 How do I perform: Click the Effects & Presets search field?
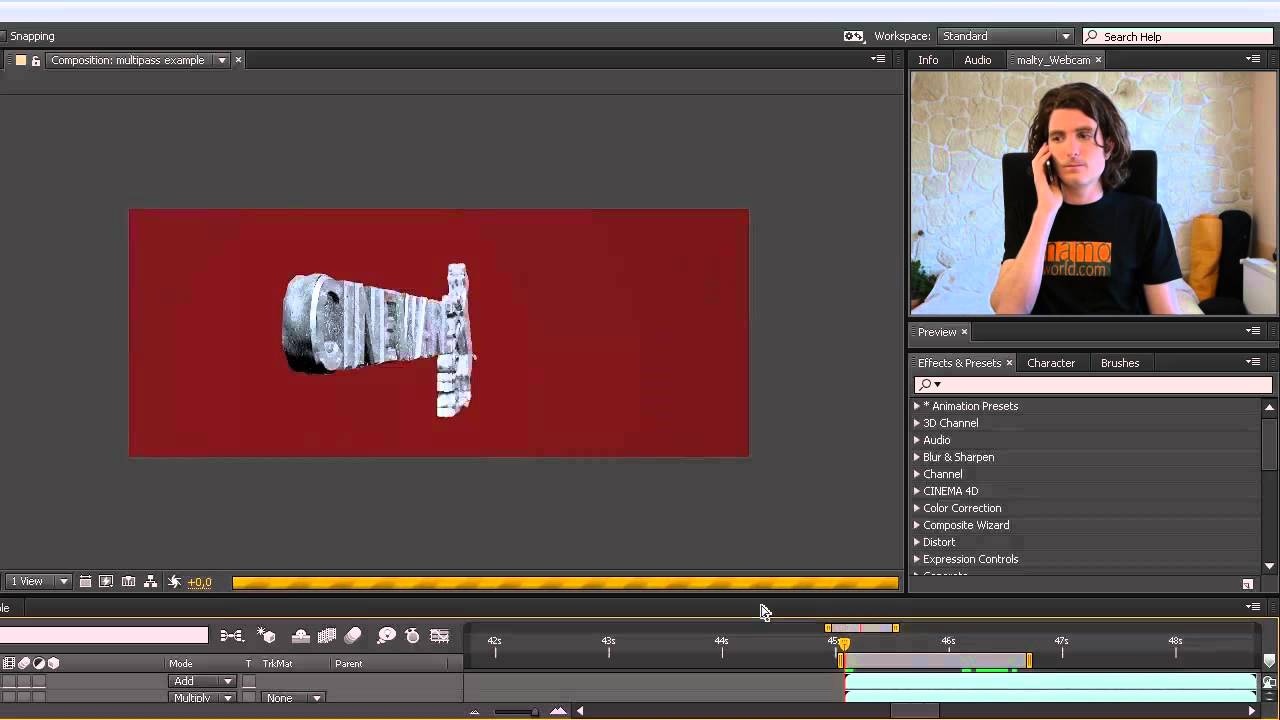pyautogui.click(x=1093, y=384)
